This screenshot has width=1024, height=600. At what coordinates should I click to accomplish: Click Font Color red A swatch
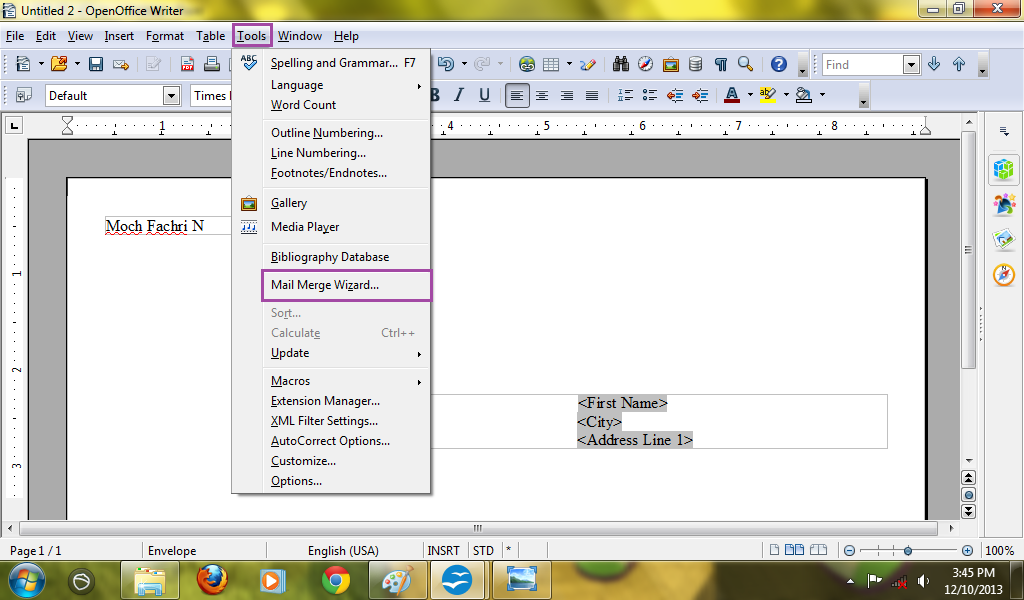click(x=732, y=95)
